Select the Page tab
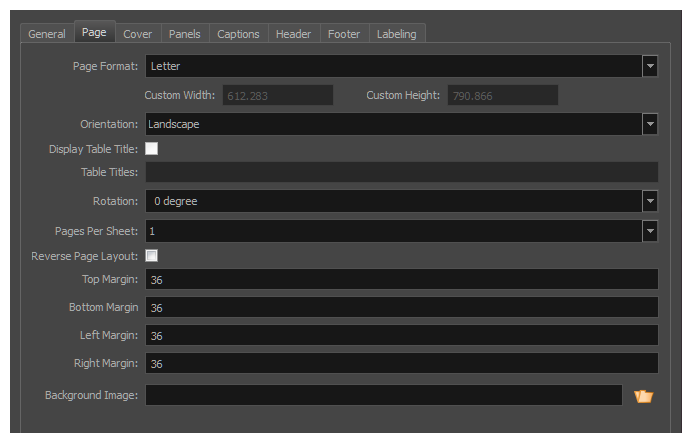Viewport: 692px width, 443px height. pos(94,32)
